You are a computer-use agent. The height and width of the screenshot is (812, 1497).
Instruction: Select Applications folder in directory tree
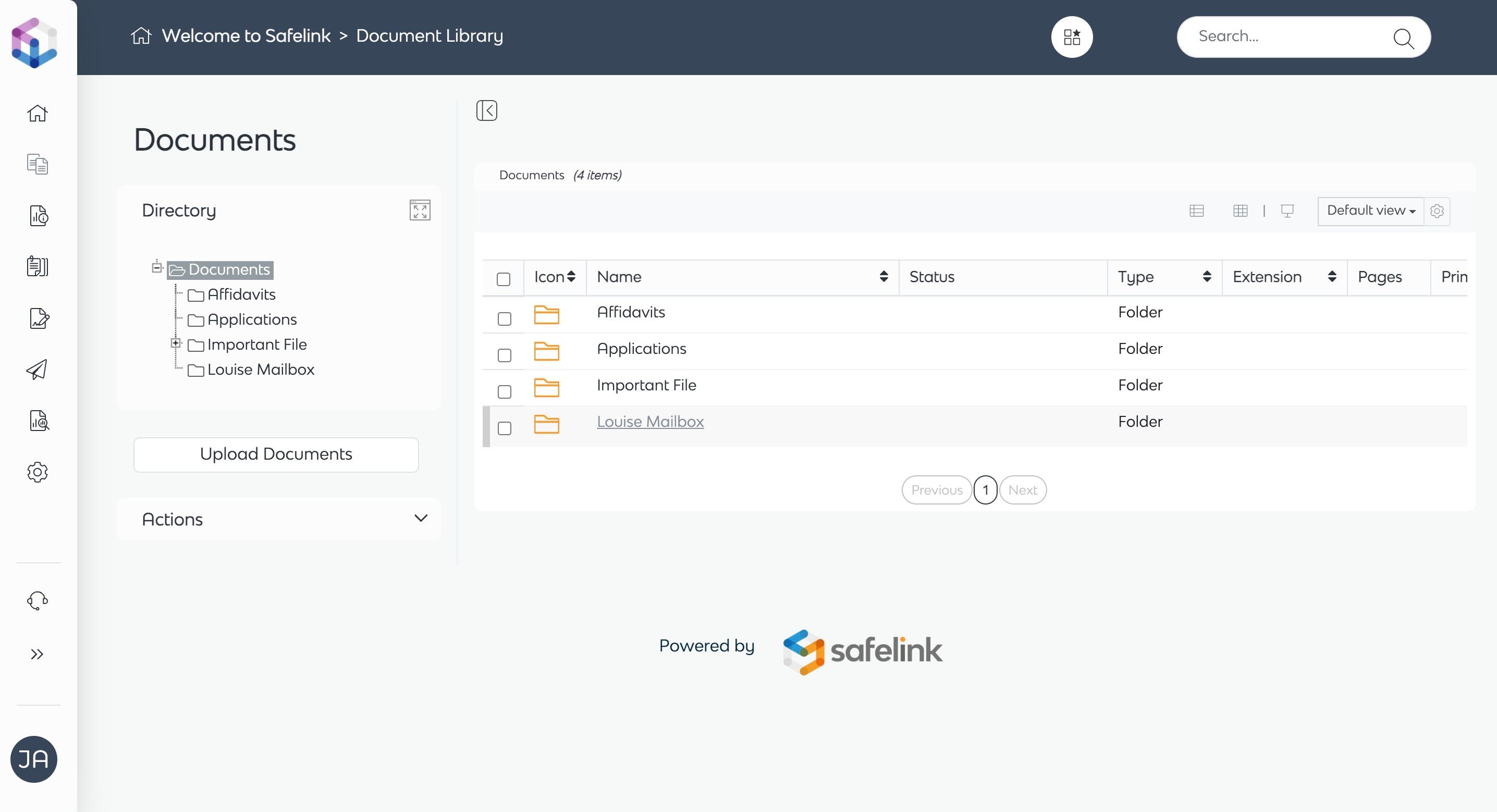pos(252,319)
